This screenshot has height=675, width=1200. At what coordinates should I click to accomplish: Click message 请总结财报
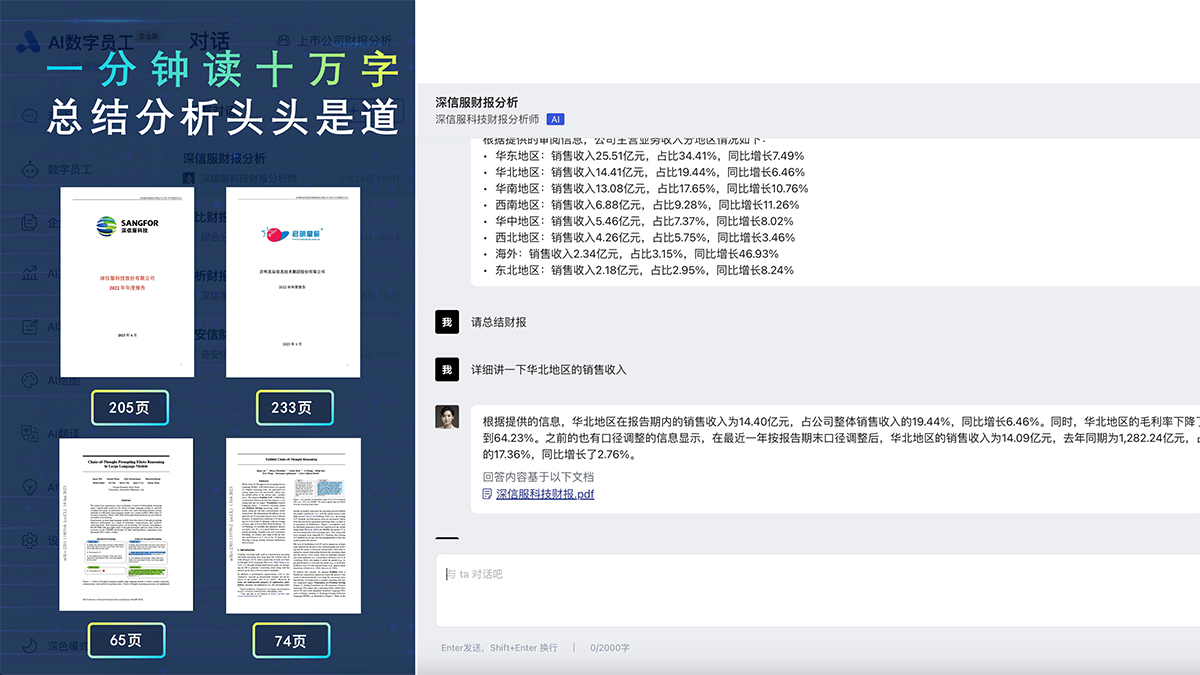[499, 322]
